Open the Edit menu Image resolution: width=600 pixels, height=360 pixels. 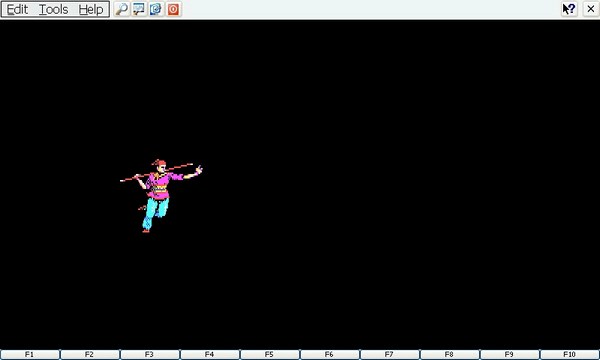(x=17, y=9)
